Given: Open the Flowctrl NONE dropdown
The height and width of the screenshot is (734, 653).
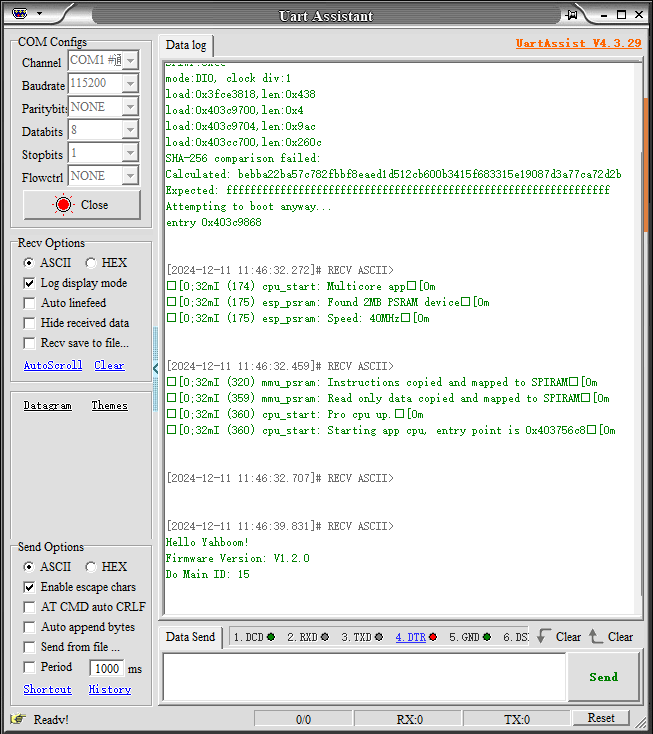Looking at the screenshot, I should 130,176.
